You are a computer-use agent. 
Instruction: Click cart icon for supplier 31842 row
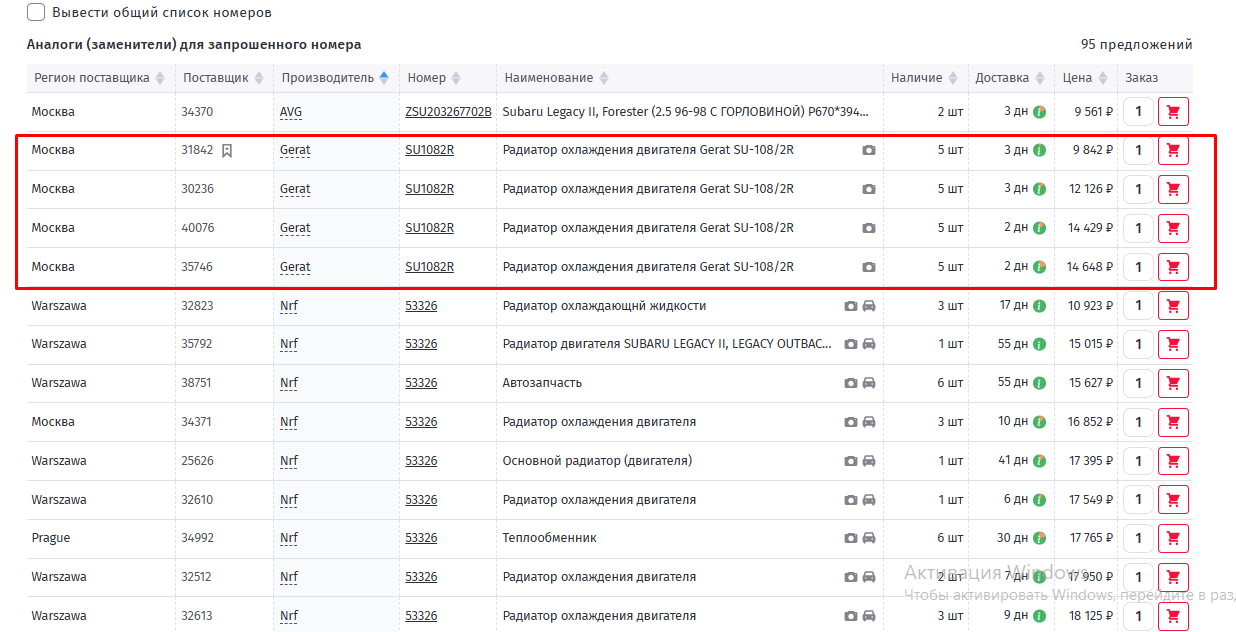(1173, 151)
